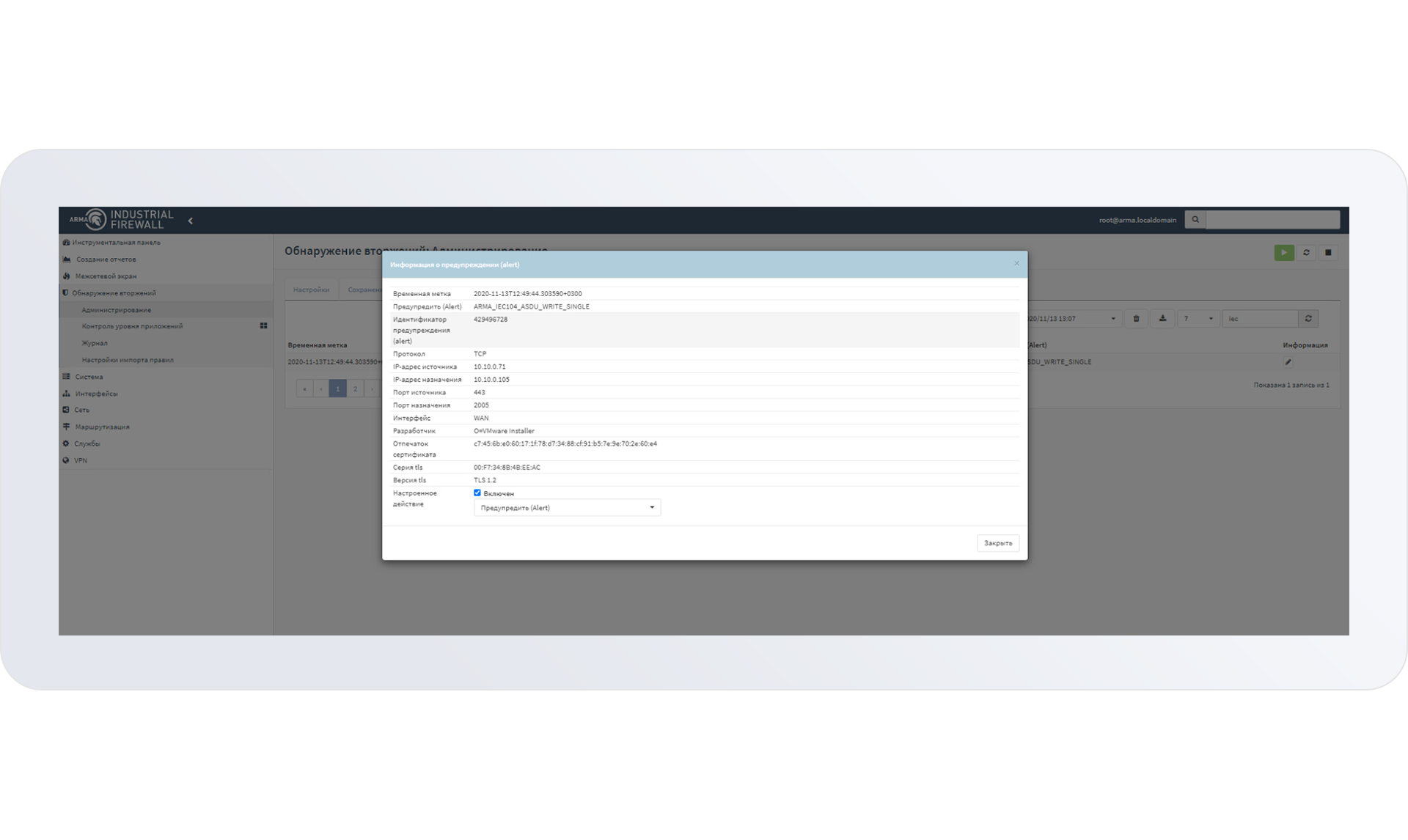
Task: Click the restart service icon near play button
Action: click(x=1306, y=253)
